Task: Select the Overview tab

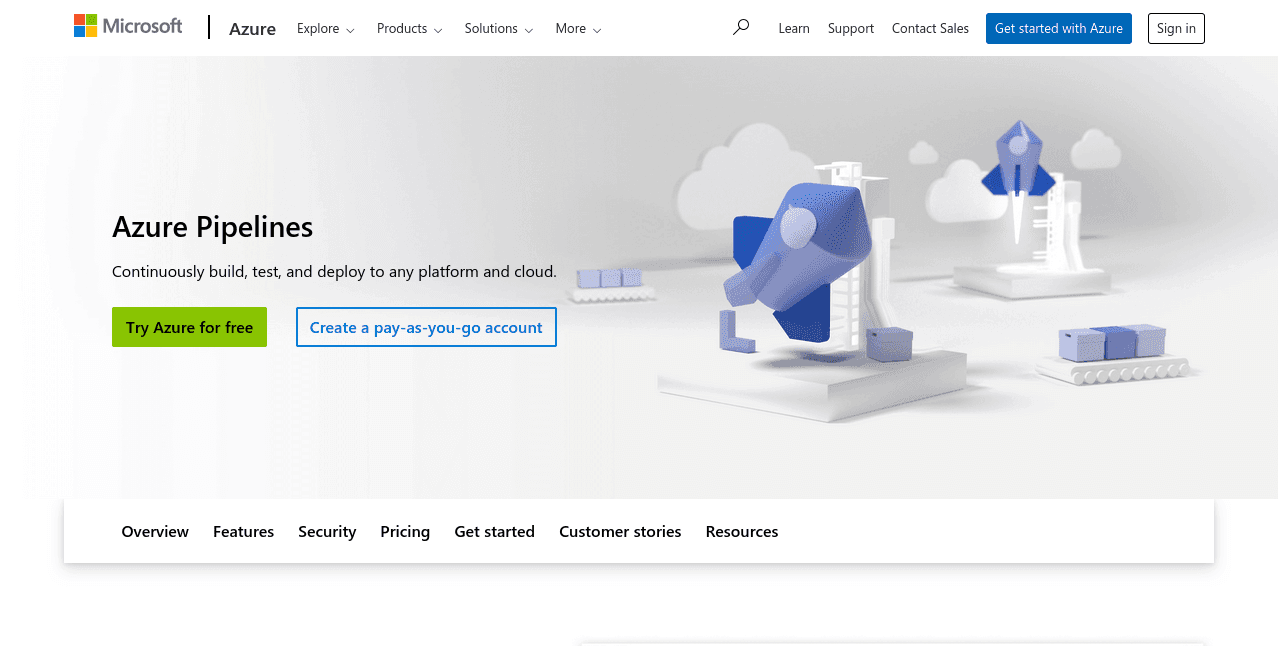Action: 155,532
